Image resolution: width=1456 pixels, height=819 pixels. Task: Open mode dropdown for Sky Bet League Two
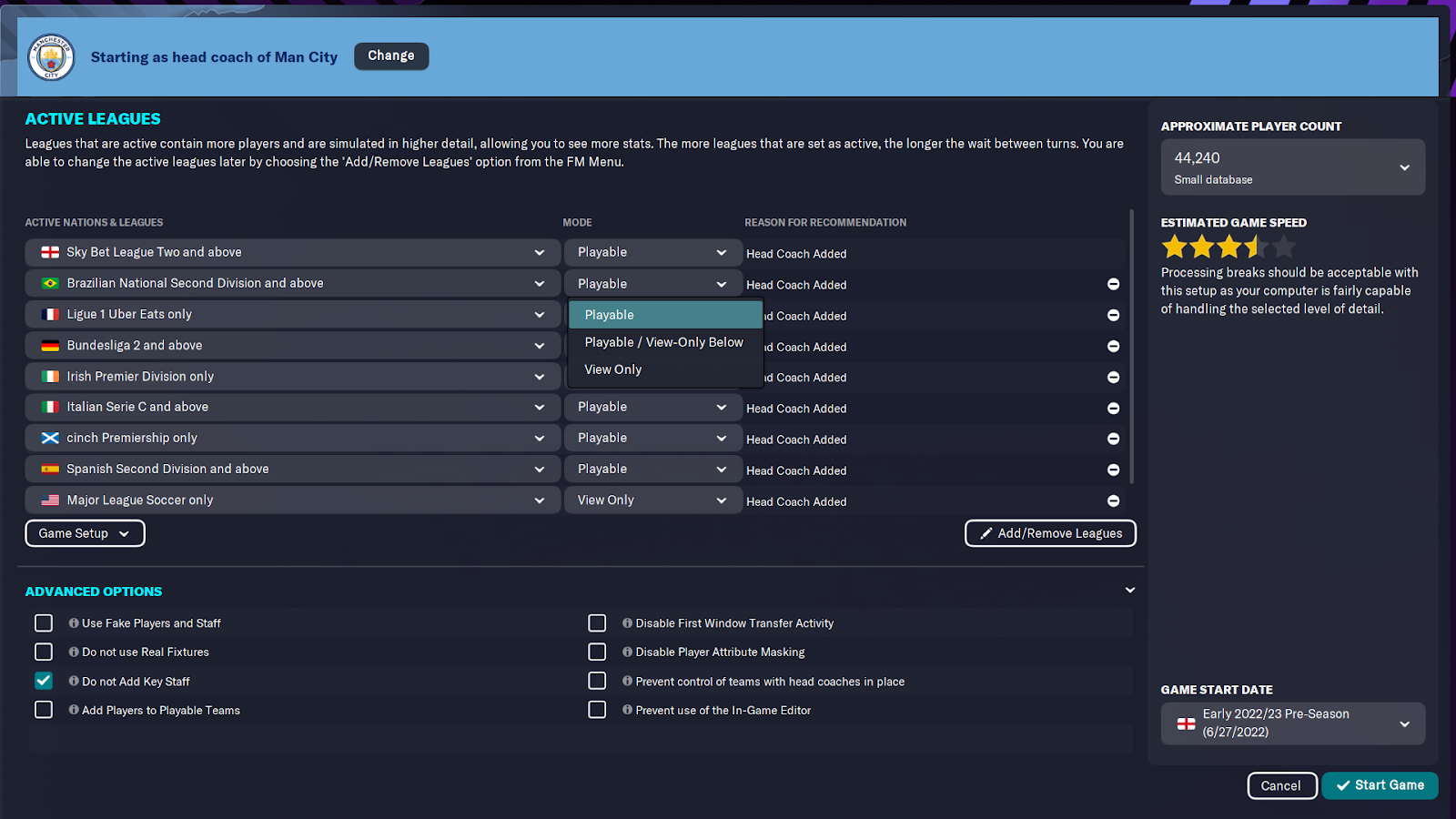tap(652, 252)
